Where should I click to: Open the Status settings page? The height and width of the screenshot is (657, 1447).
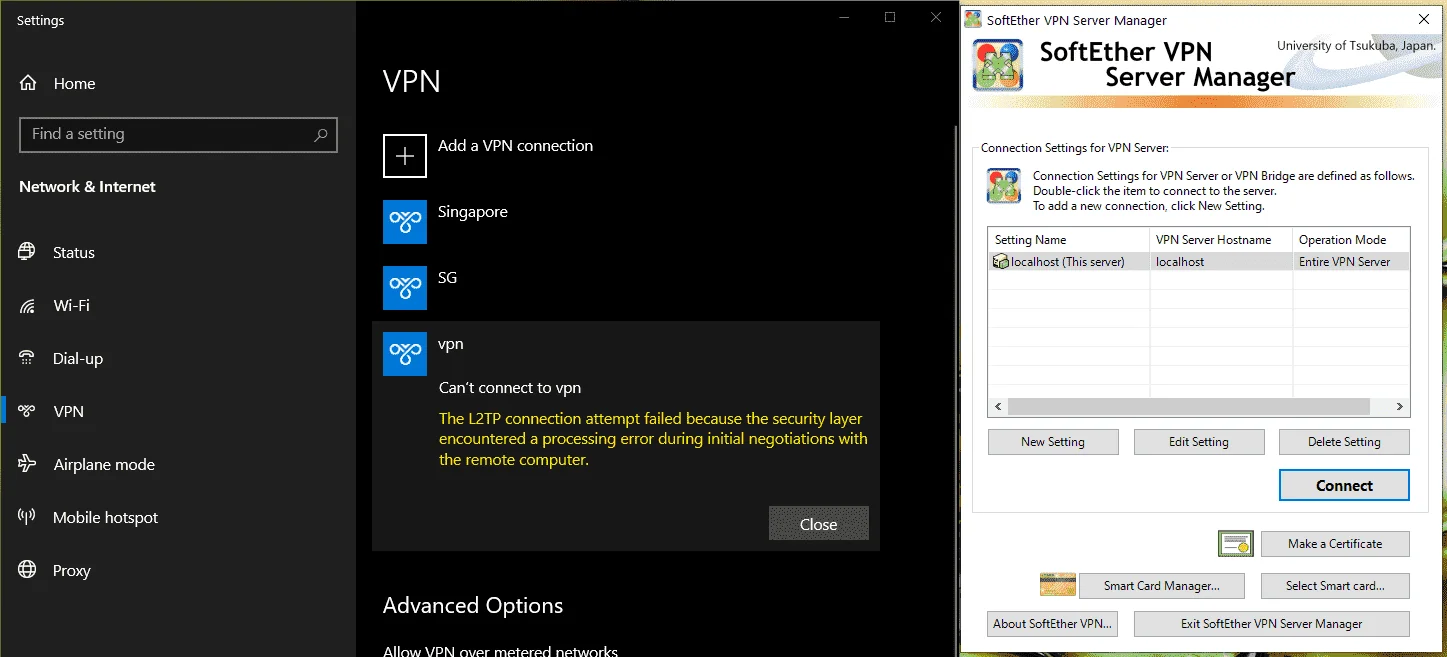click(x=74, y=252)
